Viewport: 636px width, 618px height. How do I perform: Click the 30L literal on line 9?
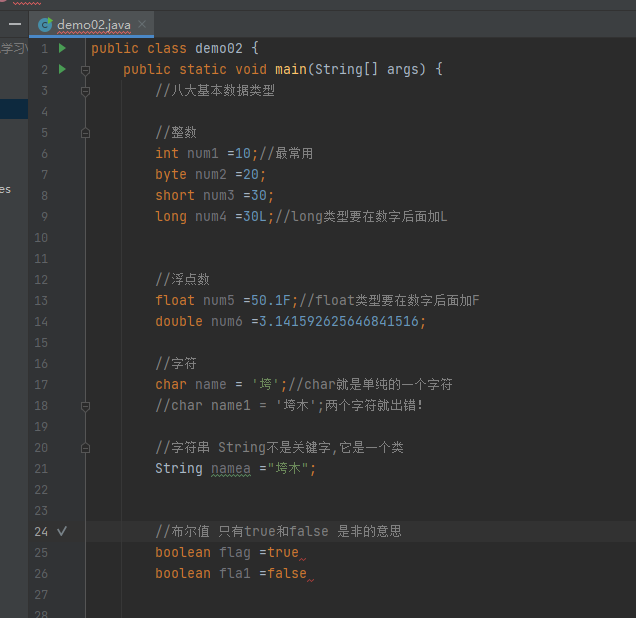click(x=255, y=217)
